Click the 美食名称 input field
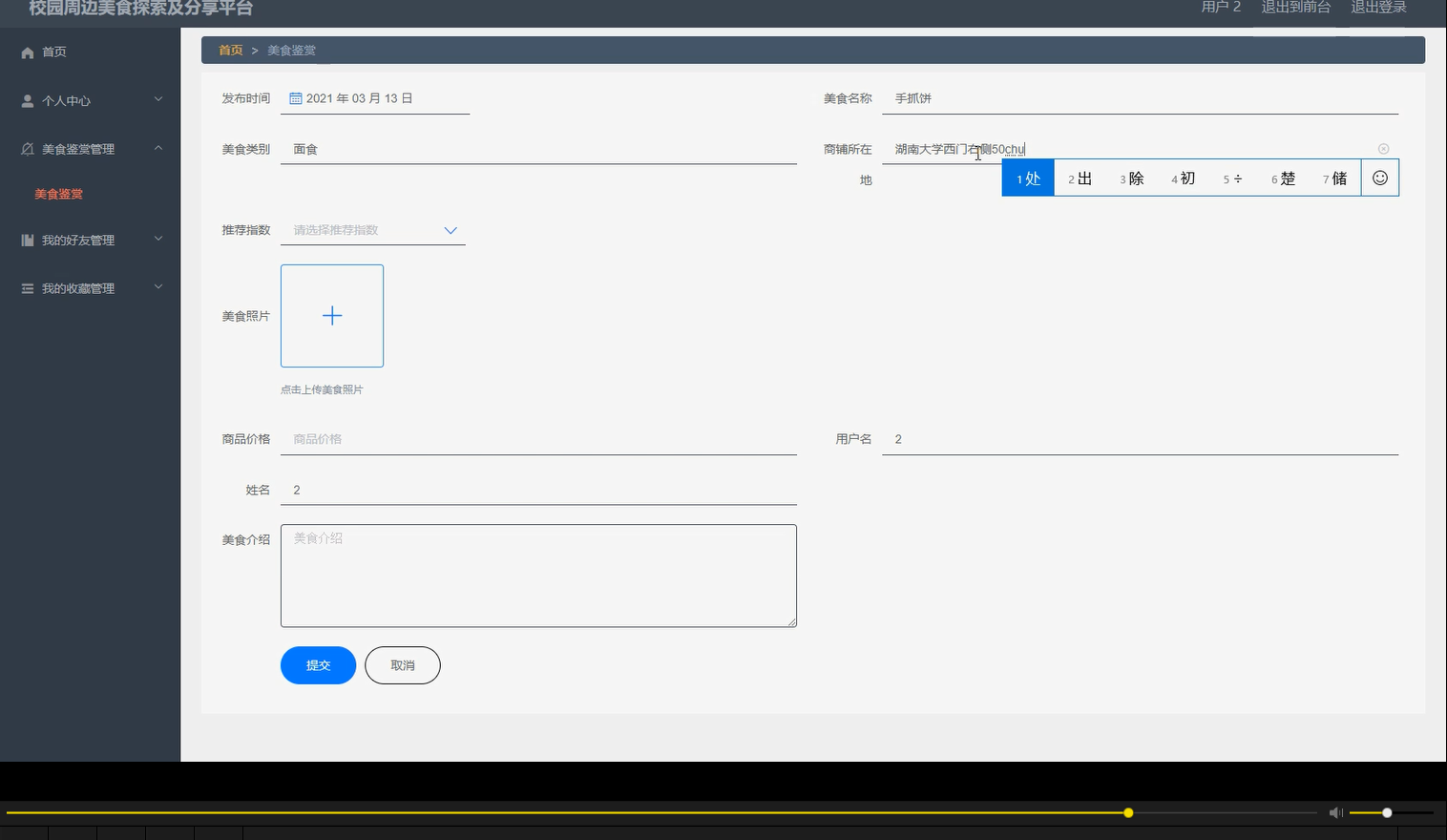This screenshot has height=840, width=1447. coord(1140,98)
